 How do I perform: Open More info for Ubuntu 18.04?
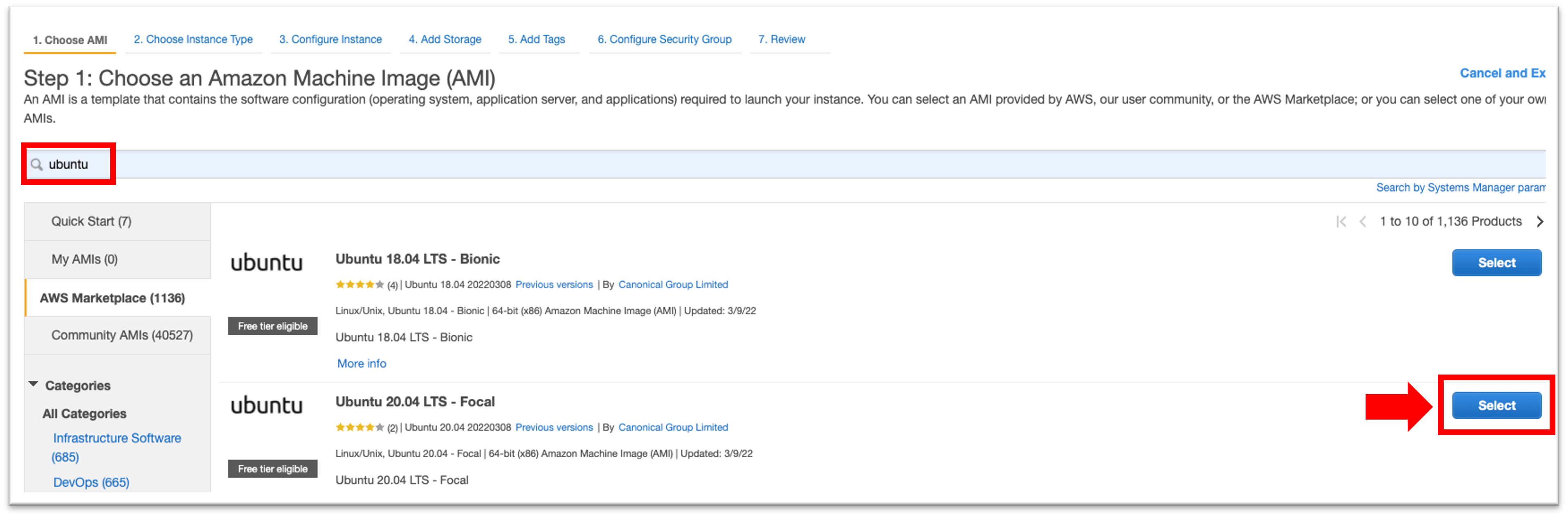pyautogui.click(x=362, y=363)
